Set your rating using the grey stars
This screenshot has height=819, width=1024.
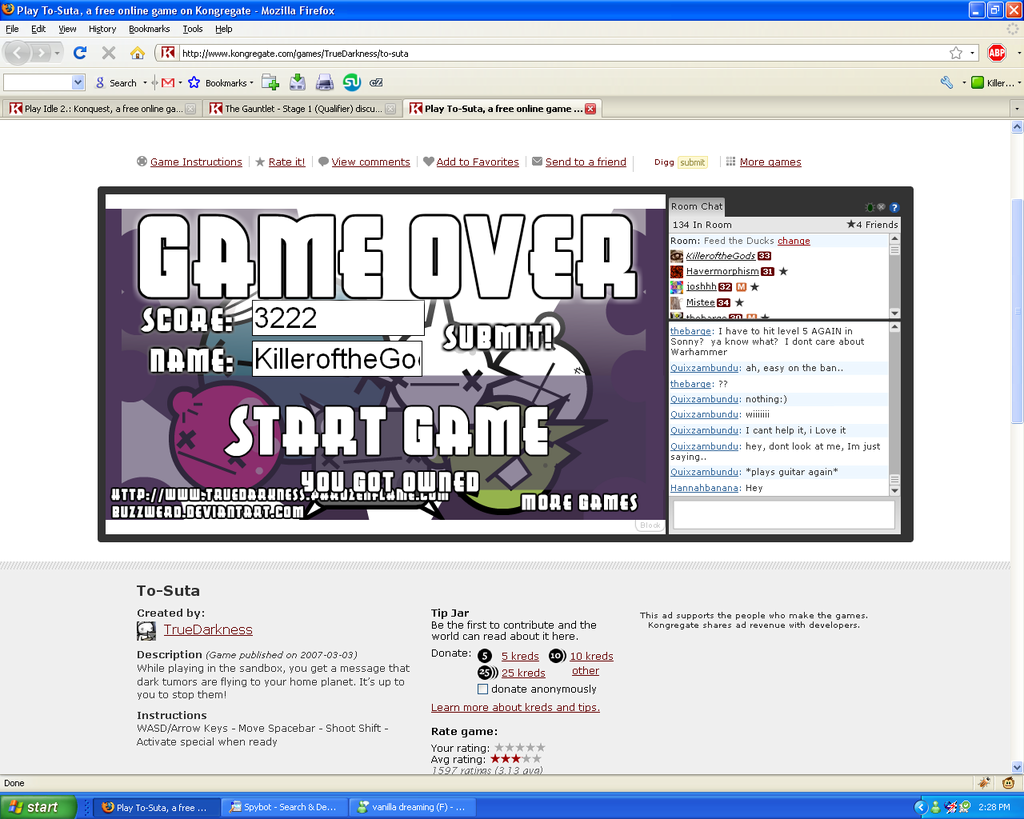tap(519, 748)
